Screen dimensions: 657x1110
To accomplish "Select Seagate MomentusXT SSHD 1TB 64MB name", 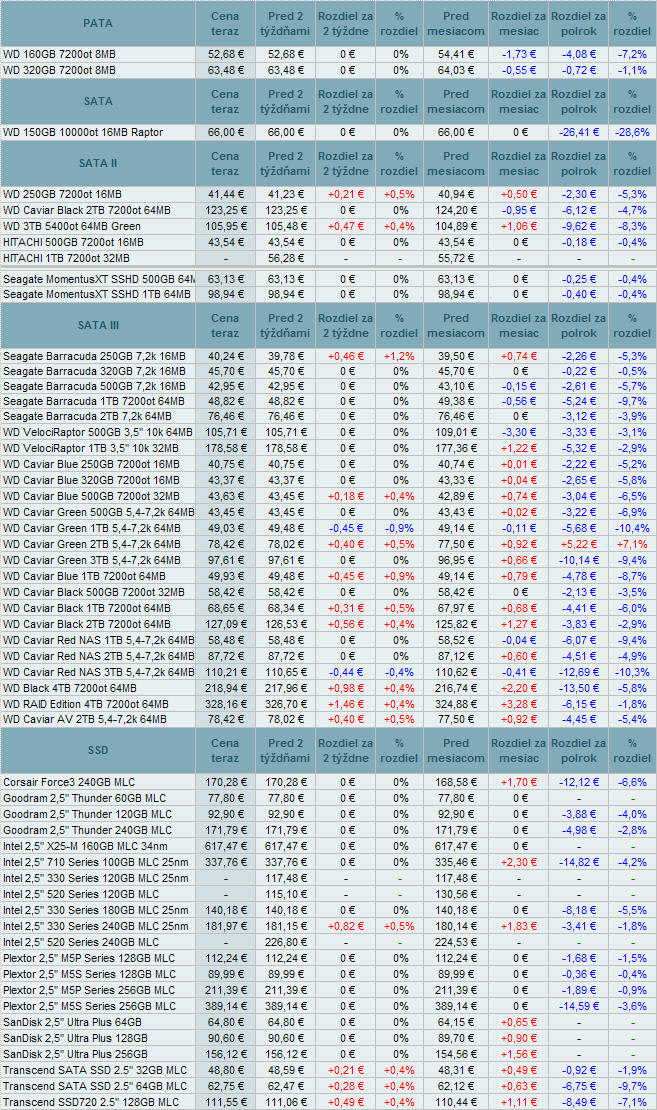I will pyautogui.click(x=97, y=294).
